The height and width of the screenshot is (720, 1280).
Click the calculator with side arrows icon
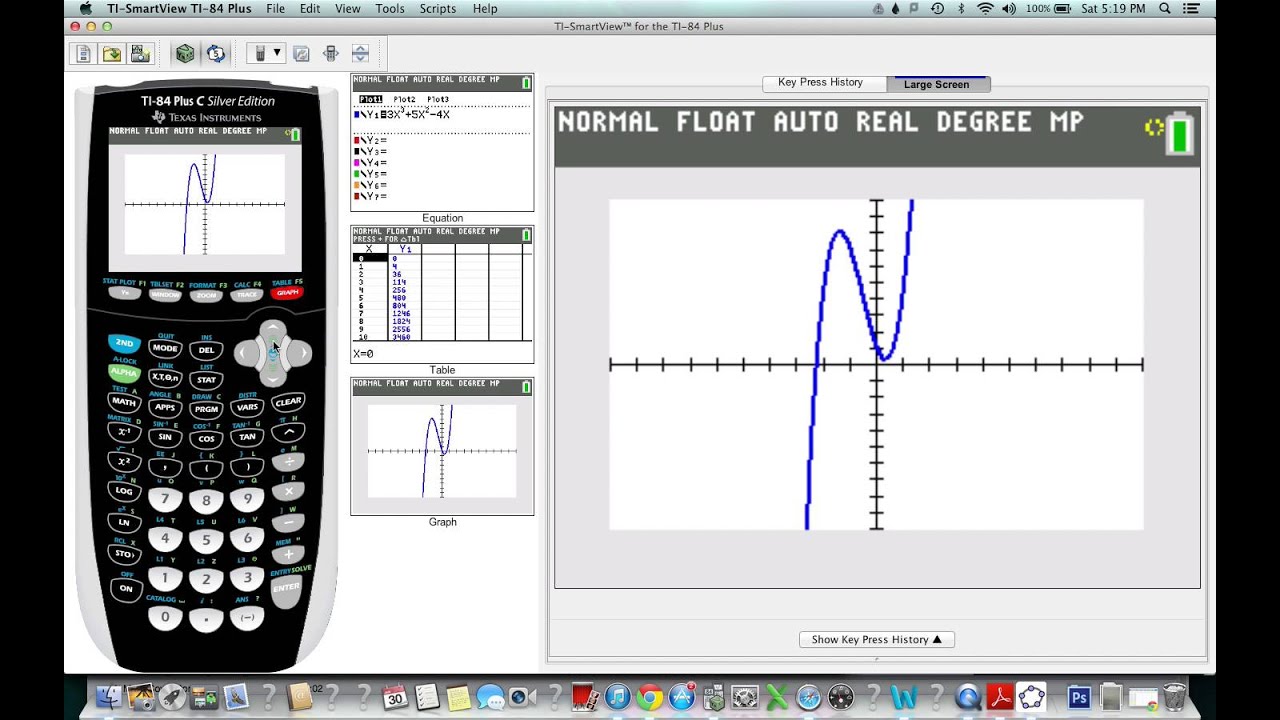[x=331, y=53]
